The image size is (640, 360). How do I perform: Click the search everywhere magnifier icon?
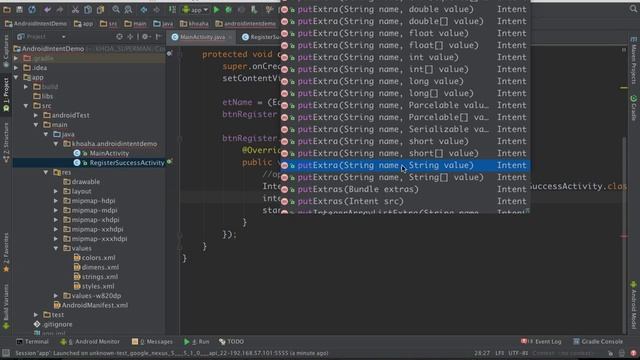click(x=633, y=9)
